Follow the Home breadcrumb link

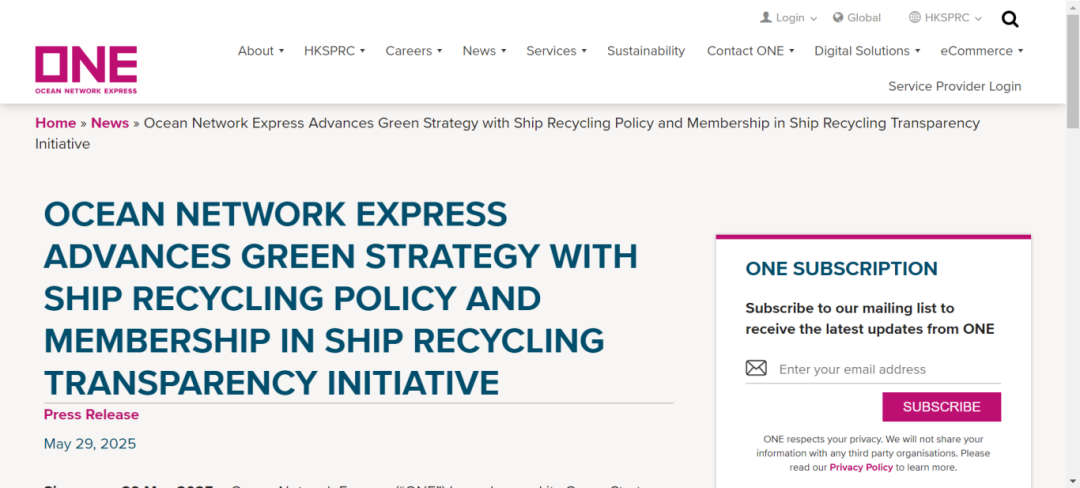click(55, 123)
